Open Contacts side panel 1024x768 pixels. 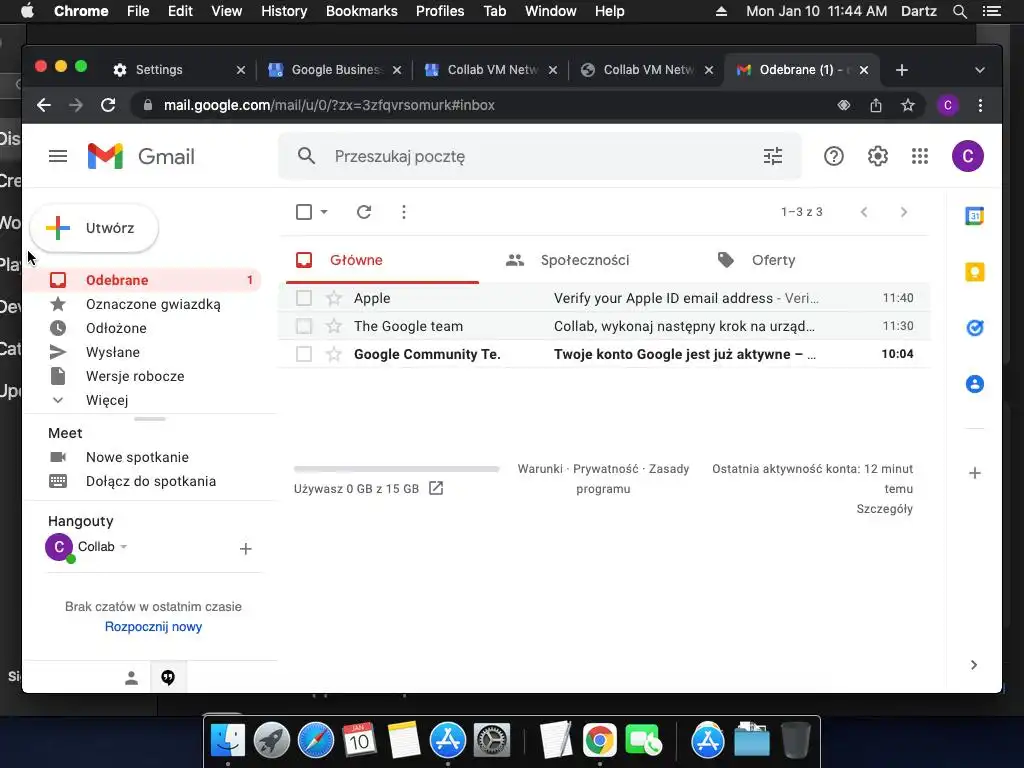974,384
